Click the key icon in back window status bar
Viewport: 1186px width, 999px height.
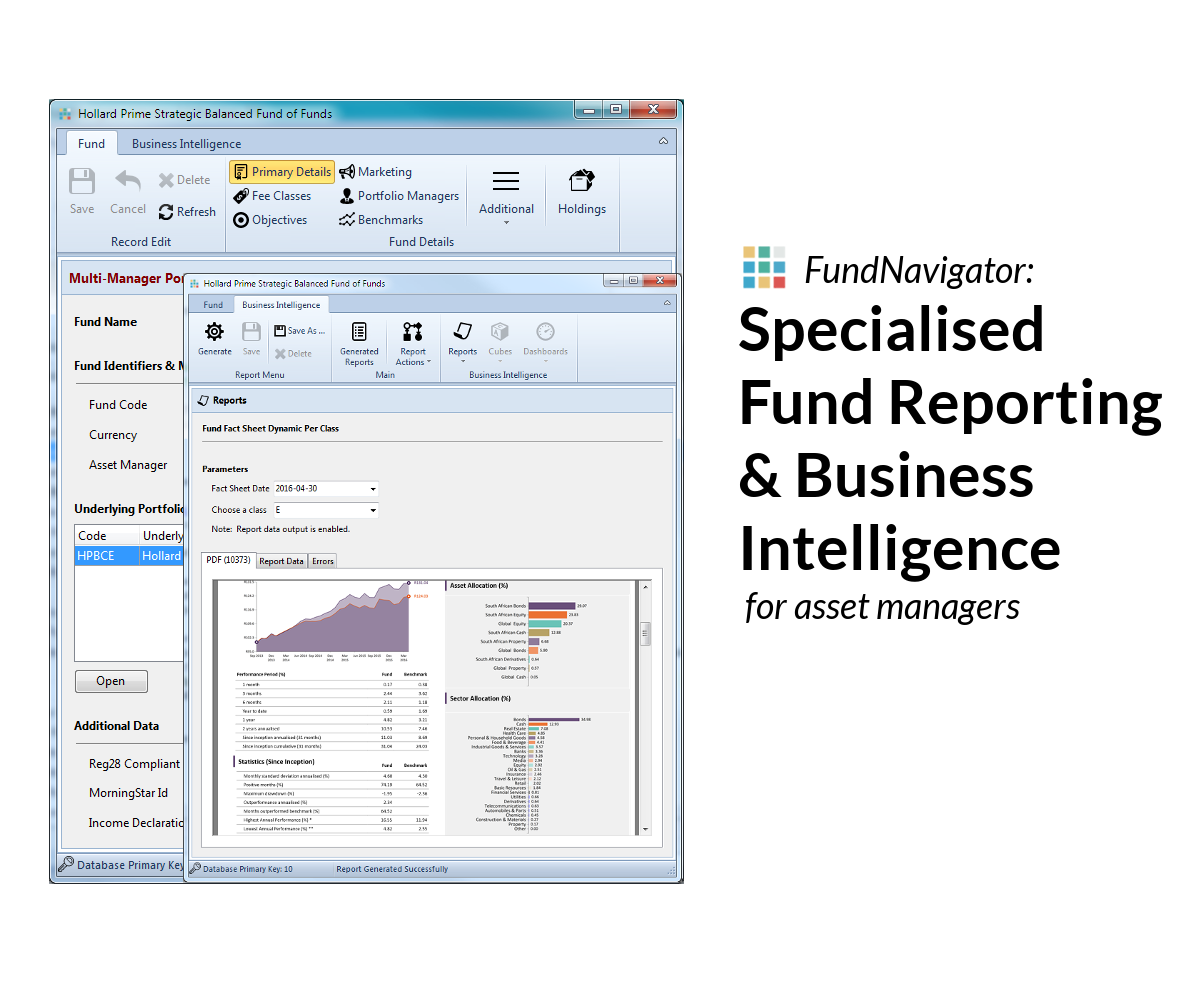pos(67,864)
